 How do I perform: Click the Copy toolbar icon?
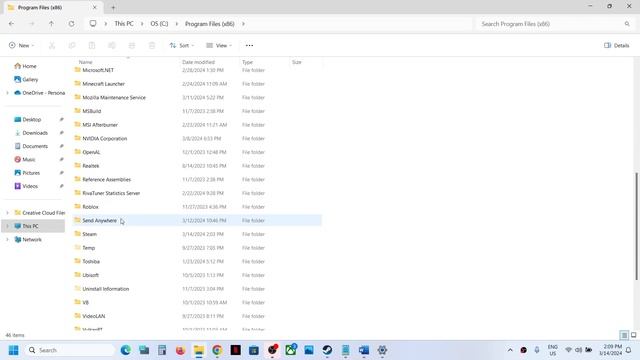[72, 45]
